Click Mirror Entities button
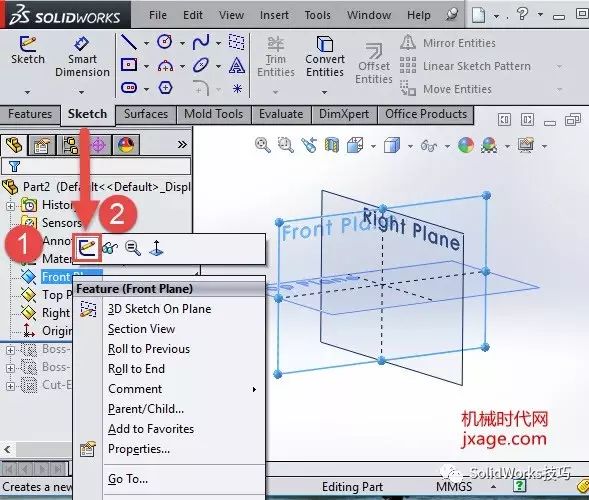The height and width of the screenshot is (500, 589). coord(448,43)
